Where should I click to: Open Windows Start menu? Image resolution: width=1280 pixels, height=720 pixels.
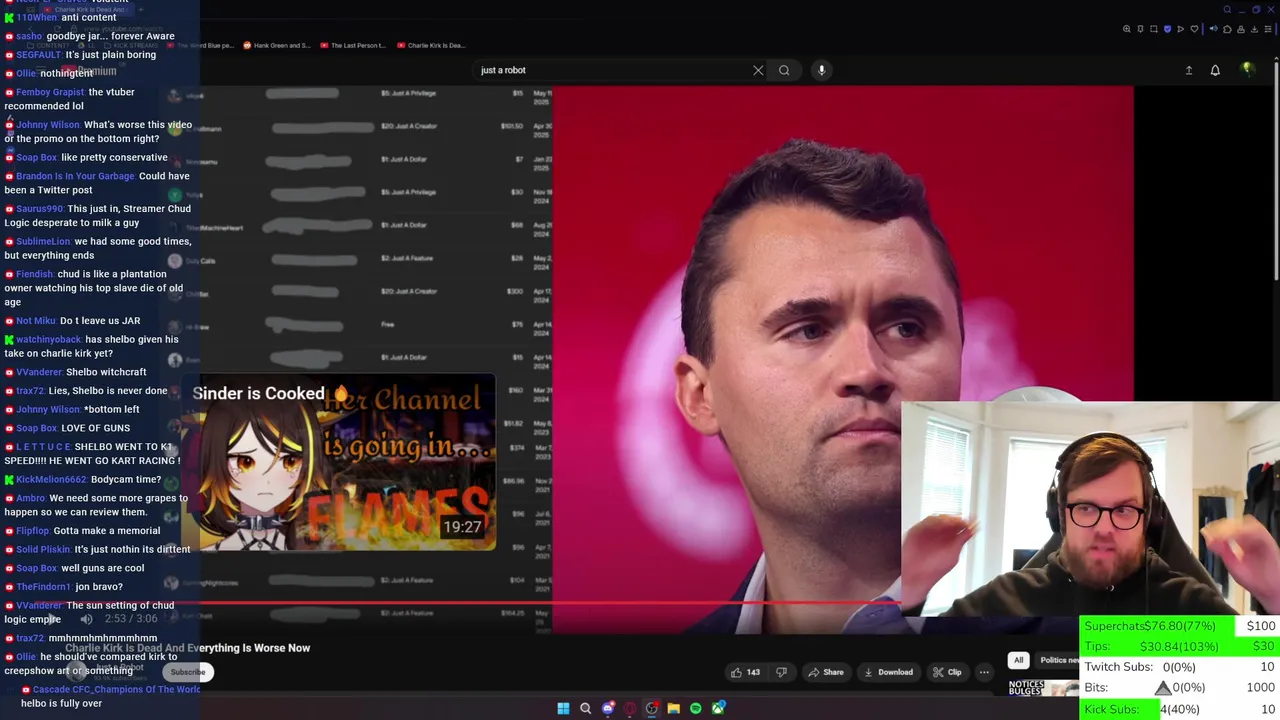click(x=563, y=709)
